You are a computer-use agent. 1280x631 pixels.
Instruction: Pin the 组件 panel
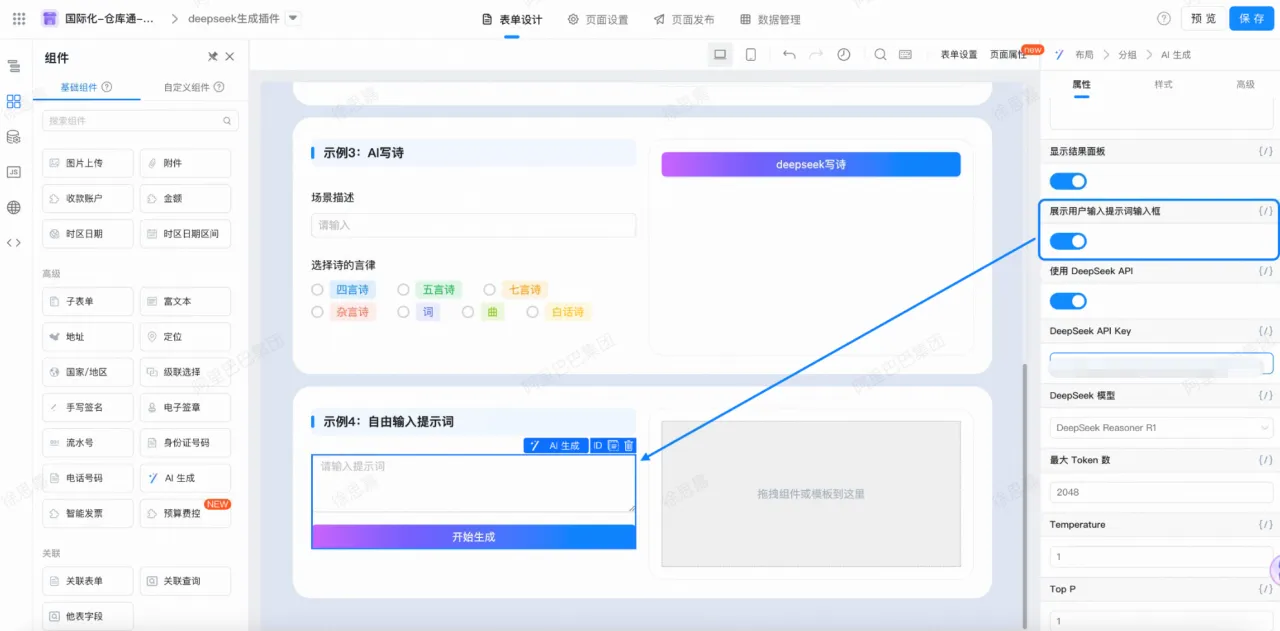(x=213, y=57)
